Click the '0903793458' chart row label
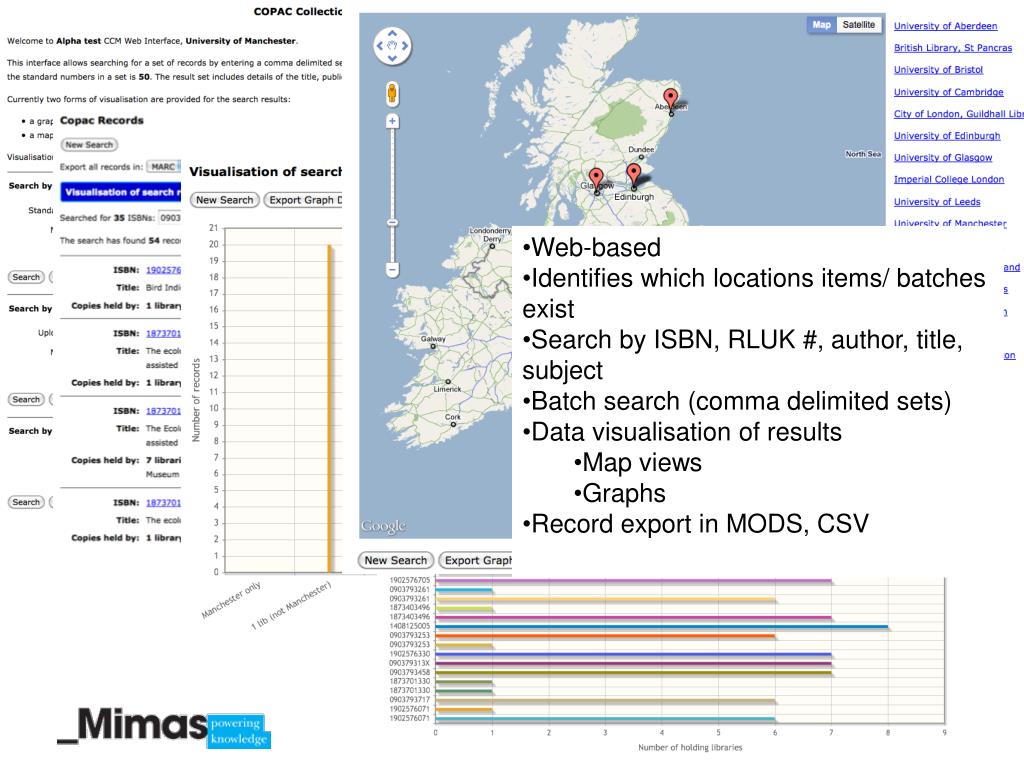The height and width of the screenshot is (768, 1024). (409, 672)
